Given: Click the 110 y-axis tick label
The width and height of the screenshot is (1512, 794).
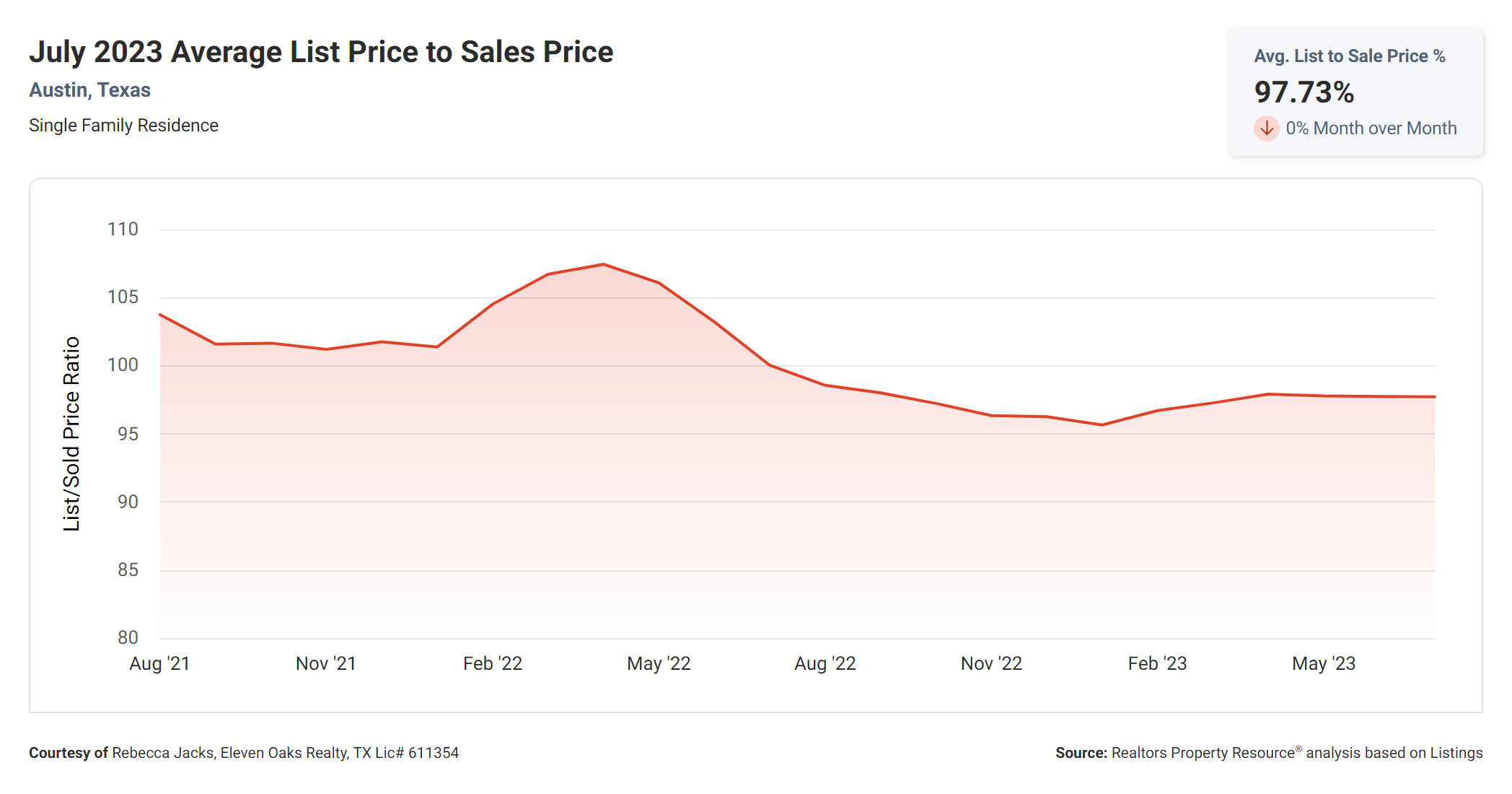Looking at the screenshot, I should [123, 230].
